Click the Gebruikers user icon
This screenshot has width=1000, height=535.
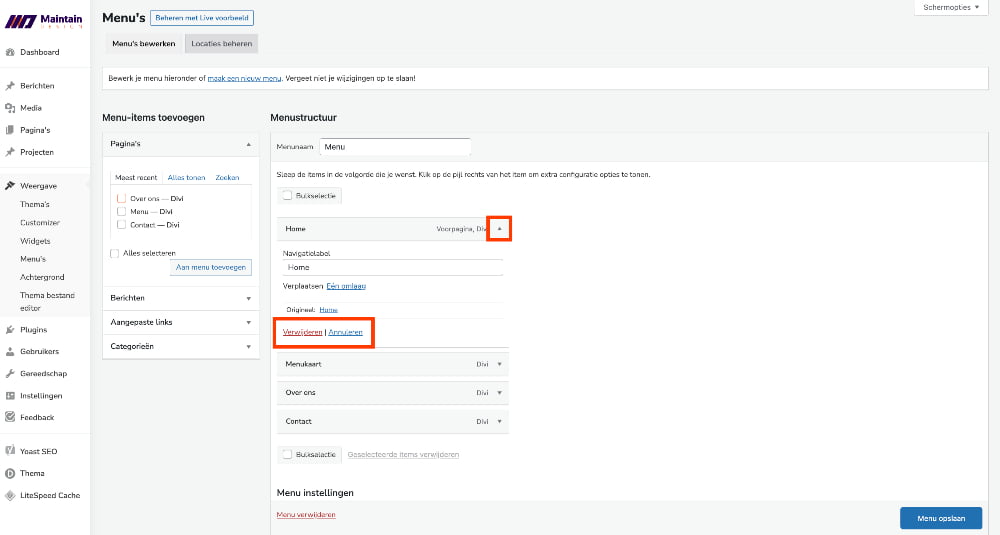(10, 351)
